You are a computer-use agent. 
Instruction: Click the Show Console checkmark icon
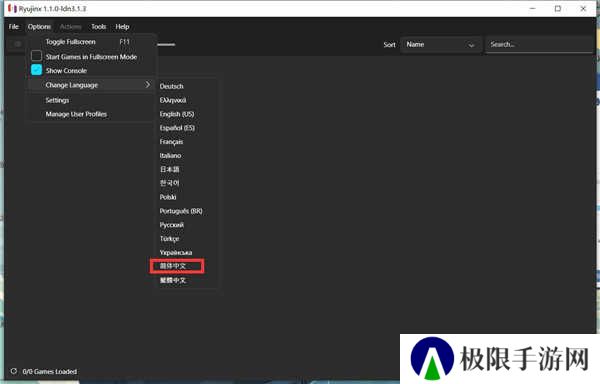36,70
